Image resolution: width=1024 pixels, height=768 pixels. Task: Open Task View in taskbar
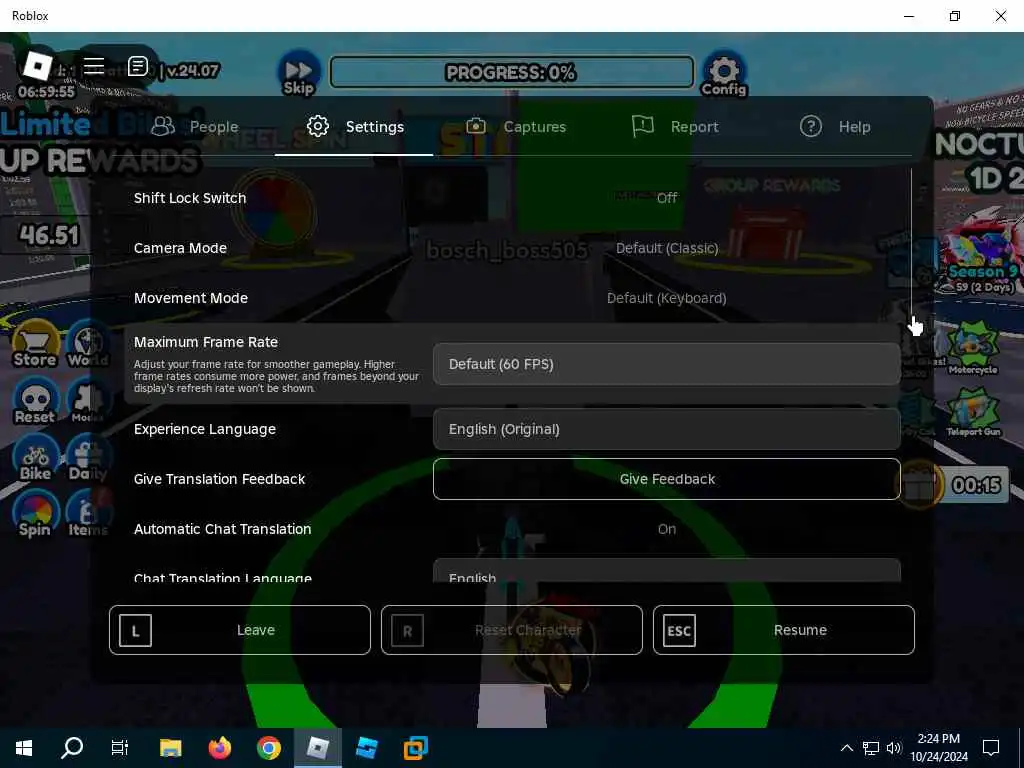(x=120, y=748)
